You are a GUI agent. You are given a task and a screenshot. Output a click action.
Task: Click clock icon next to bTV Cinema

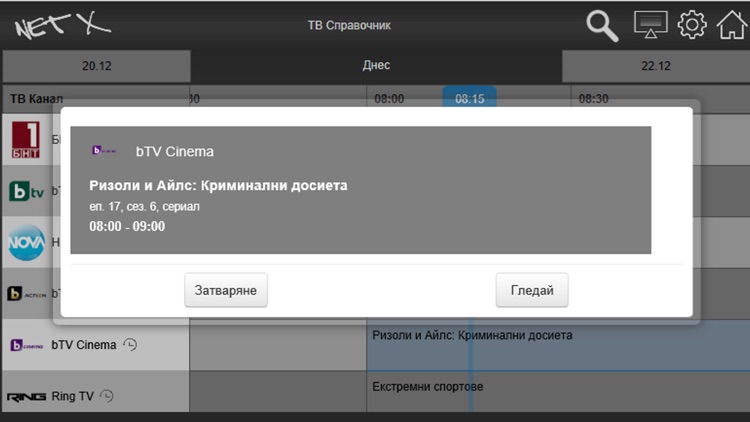pos(130,344)
